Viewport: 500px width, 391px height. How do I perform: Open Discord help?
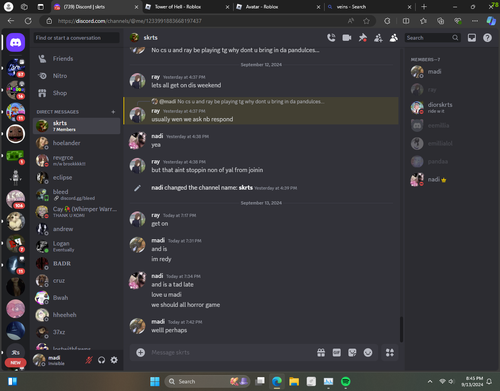click(487, 38)
